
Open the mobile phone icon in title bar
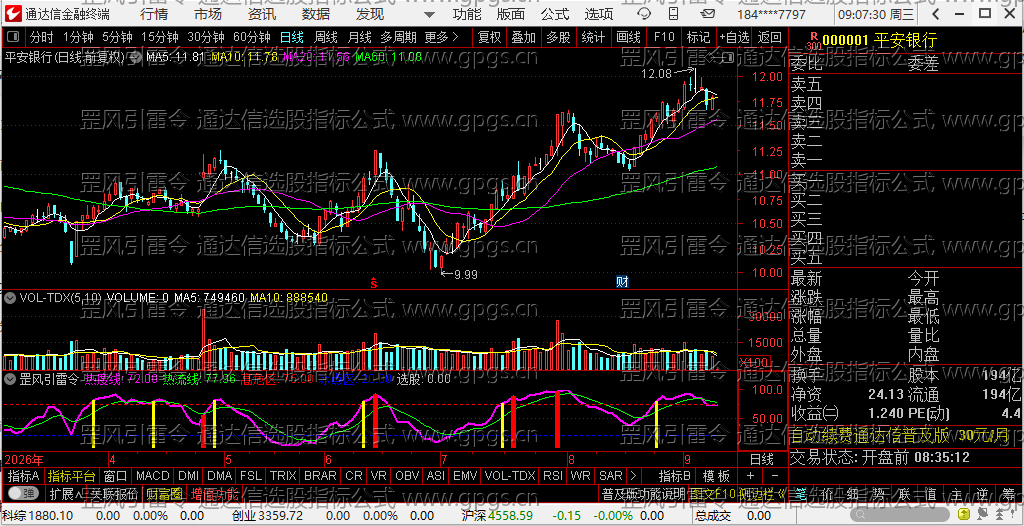point(673,14)
